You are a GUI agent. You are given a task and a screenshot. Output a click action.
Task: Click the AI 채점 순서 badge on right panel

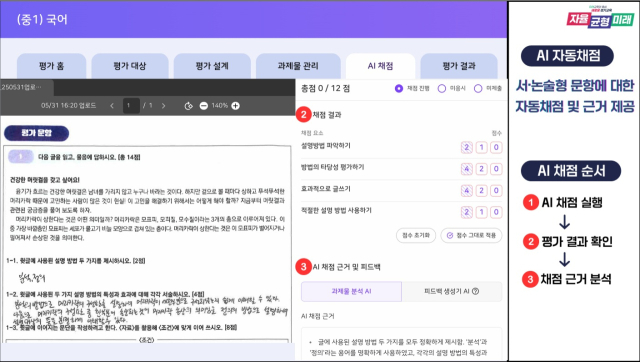(x=571, y=171)
